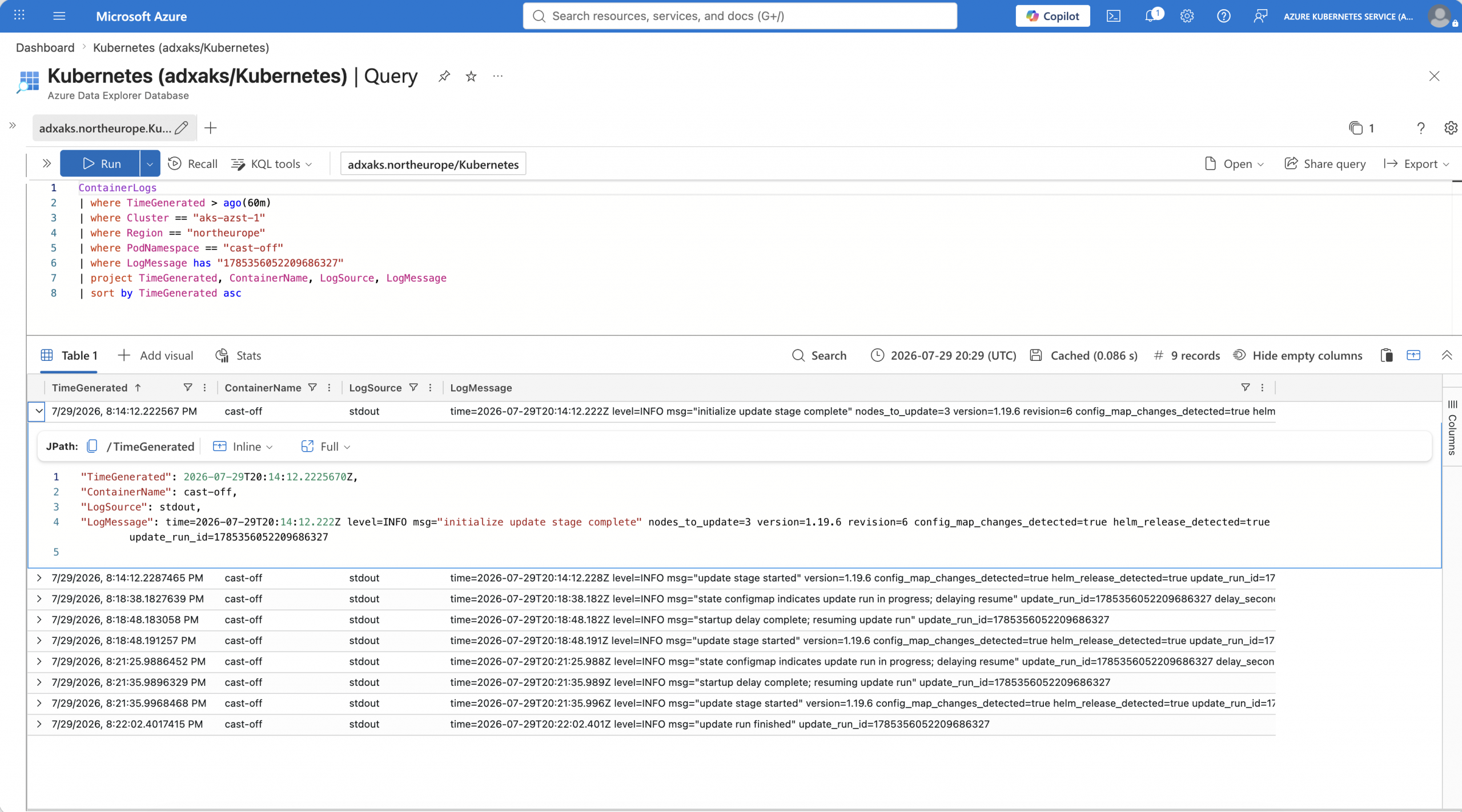
Task: Click the adxaks.northeurope/Kubernetes scope box
Action: tap(433, 164)
